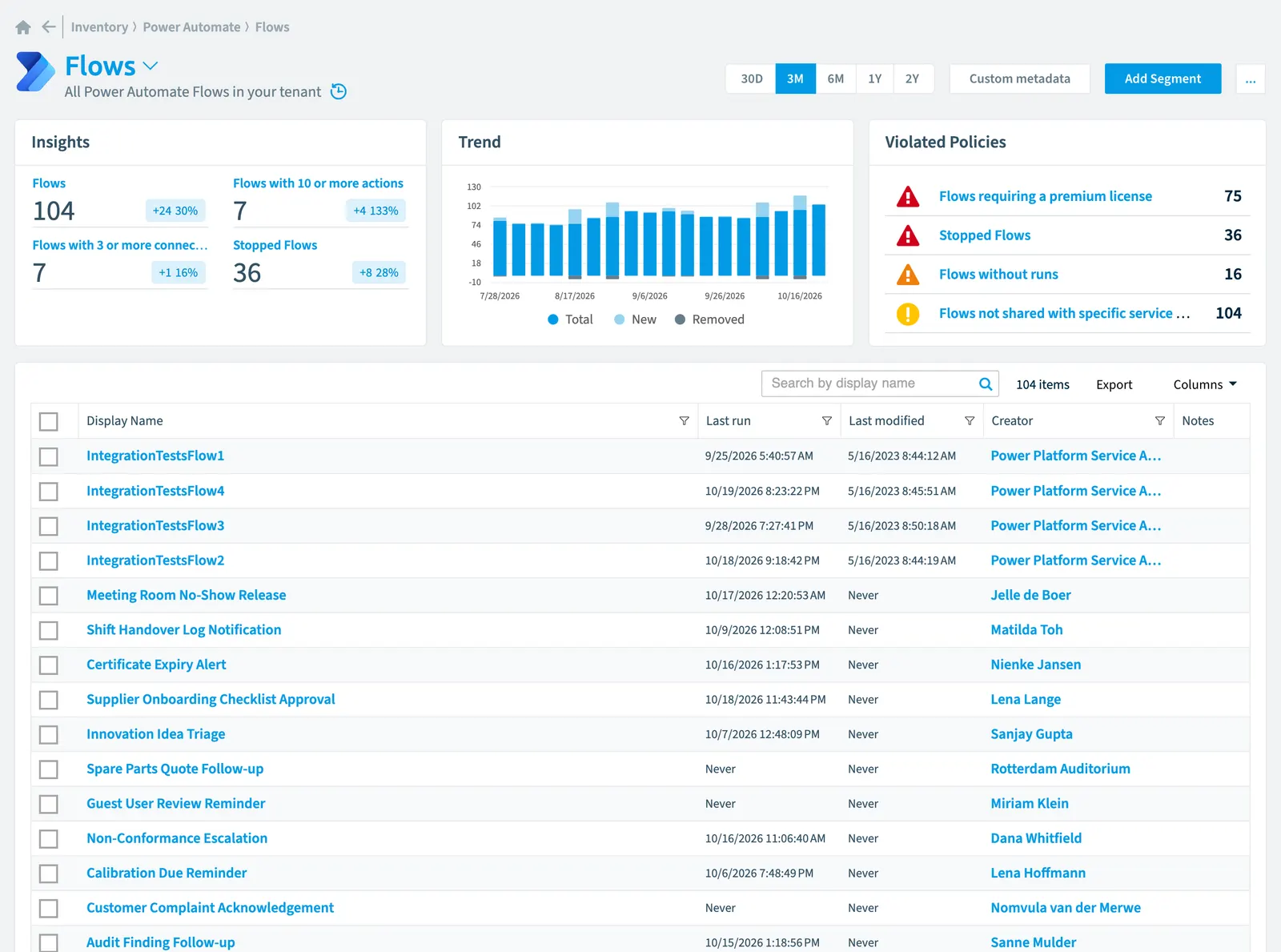This screenshot has height=952, width=1281.
Task: Open the Supplier Onboarding Checklist Approval flow
Action: pyautogui.click(x=211, y=699)
